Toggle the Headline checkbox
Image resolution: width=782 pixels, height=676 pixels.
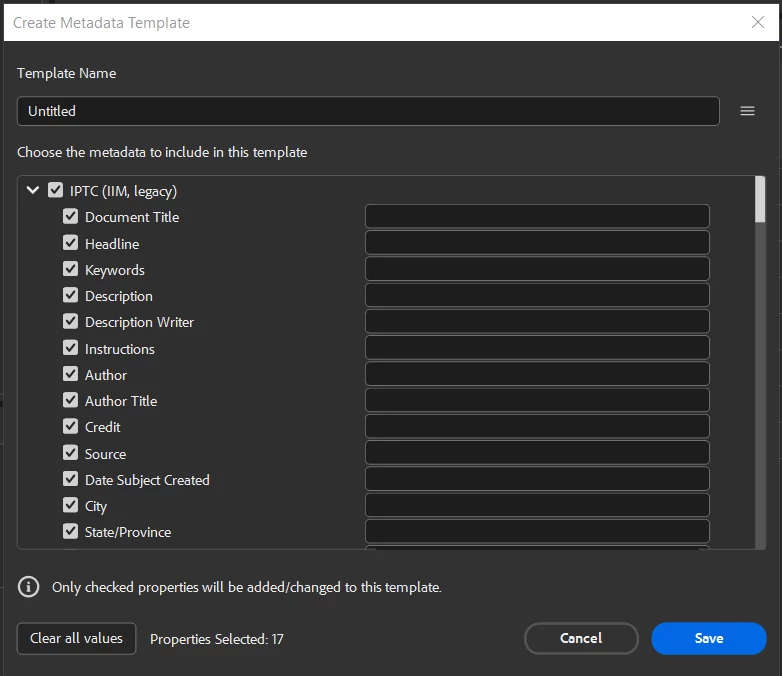[x=70, y=242]
